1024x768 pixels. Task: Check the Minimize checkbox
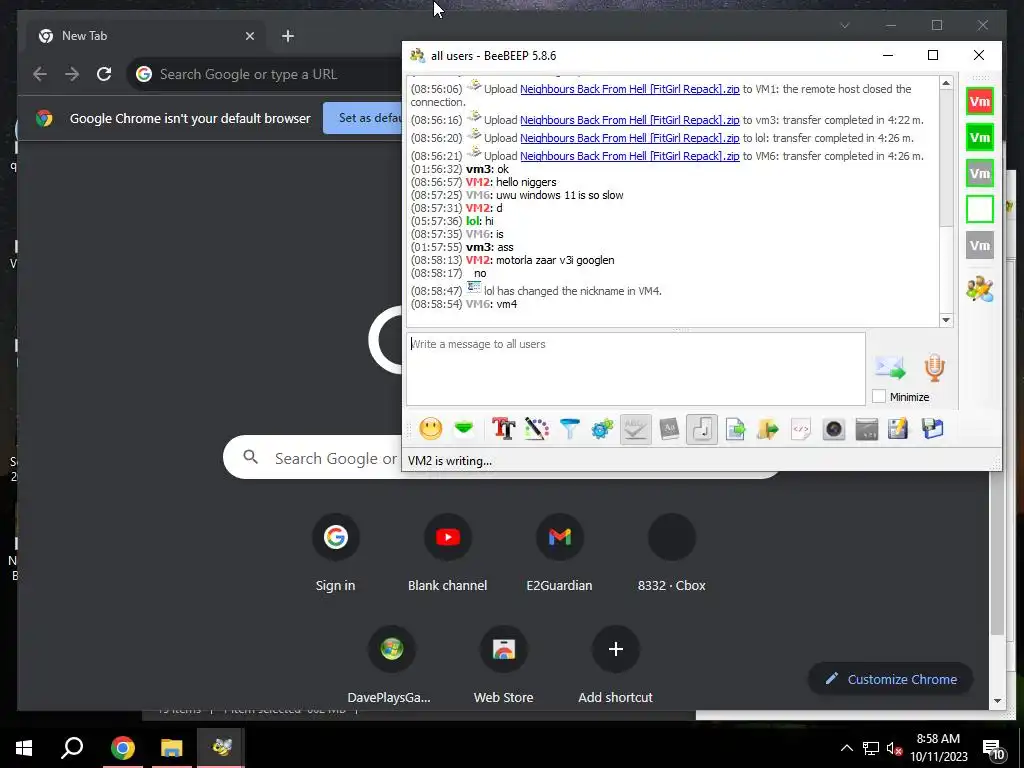(879, 396)
